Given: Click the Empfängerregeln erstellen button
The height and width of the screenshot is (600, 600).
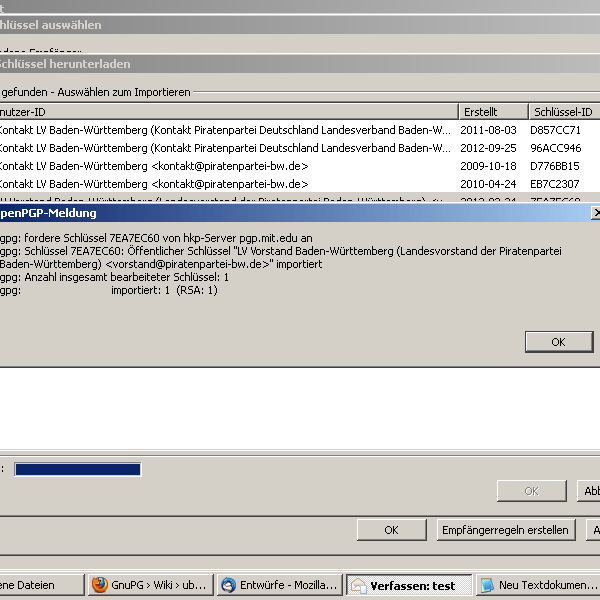Looking at the screenshot, I should point(506,530).
